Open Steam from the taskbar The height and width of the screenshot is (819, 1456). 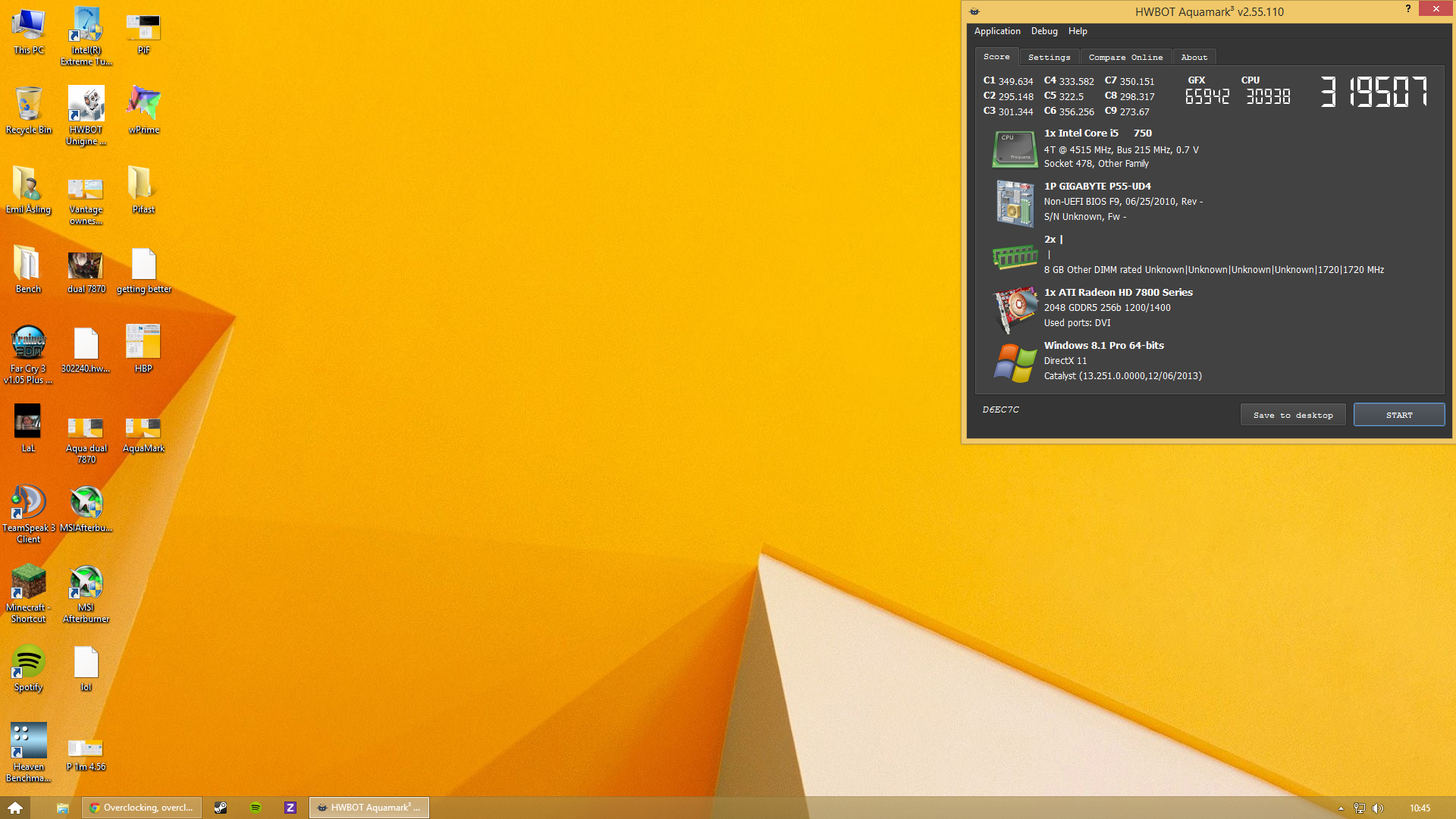[x=220, y=808]
